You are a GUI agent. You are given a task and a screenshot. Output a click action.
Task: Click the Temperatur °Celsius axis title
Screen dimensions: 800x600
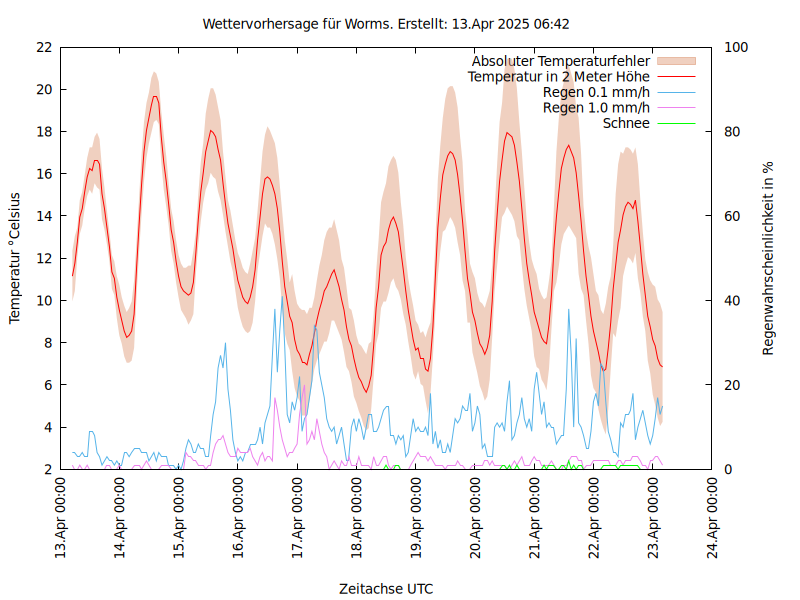[15, 258]
